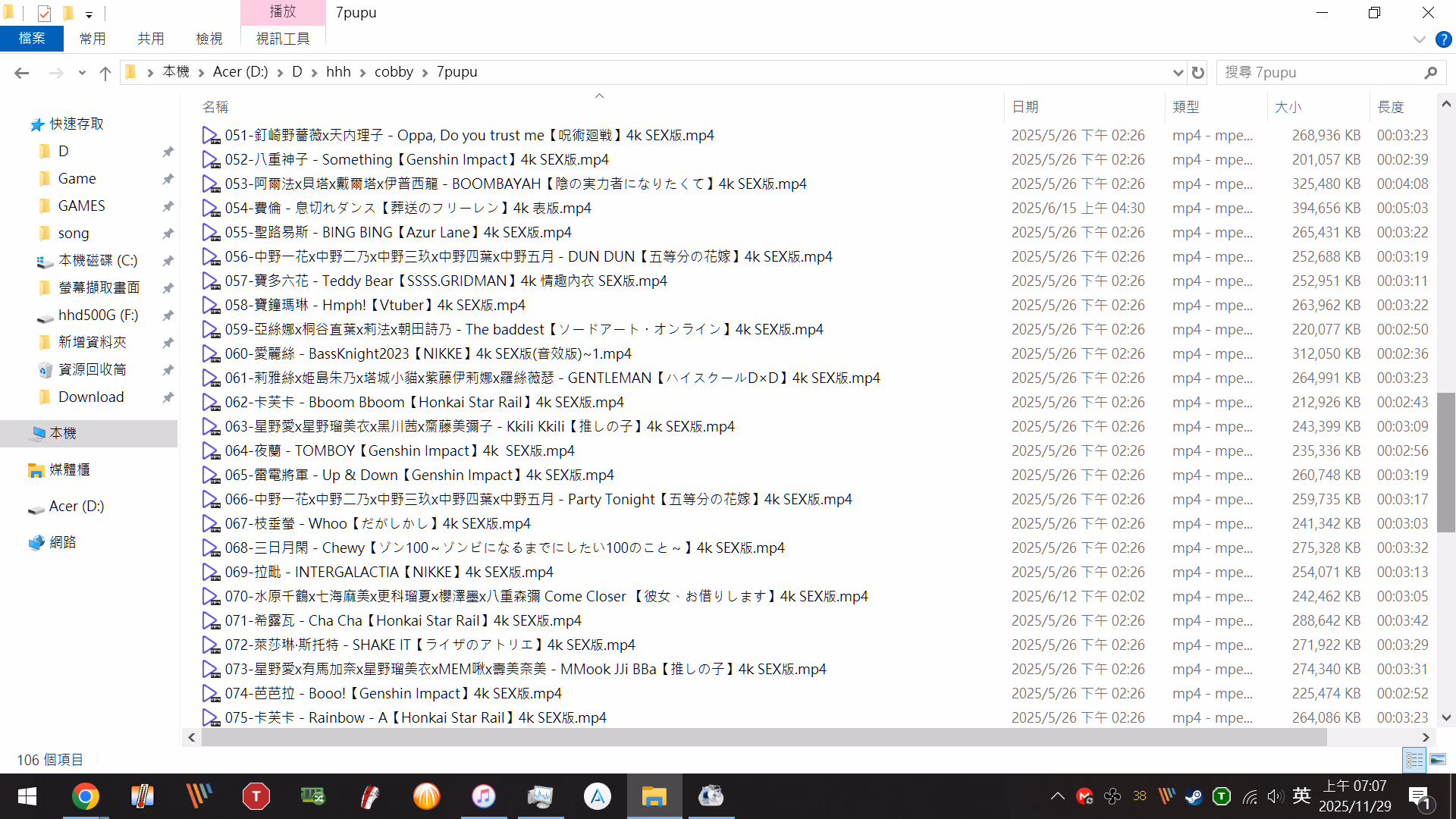This screenshot has height=819, width=1456.
Task: Click the Refresh icon beside address bar
Action: point(1198,73)
